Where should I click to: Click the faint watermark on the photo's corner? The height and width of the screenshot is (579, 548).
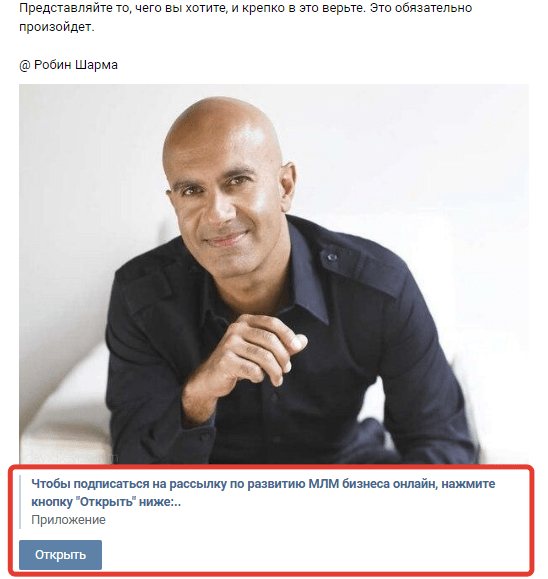(70, 457)
